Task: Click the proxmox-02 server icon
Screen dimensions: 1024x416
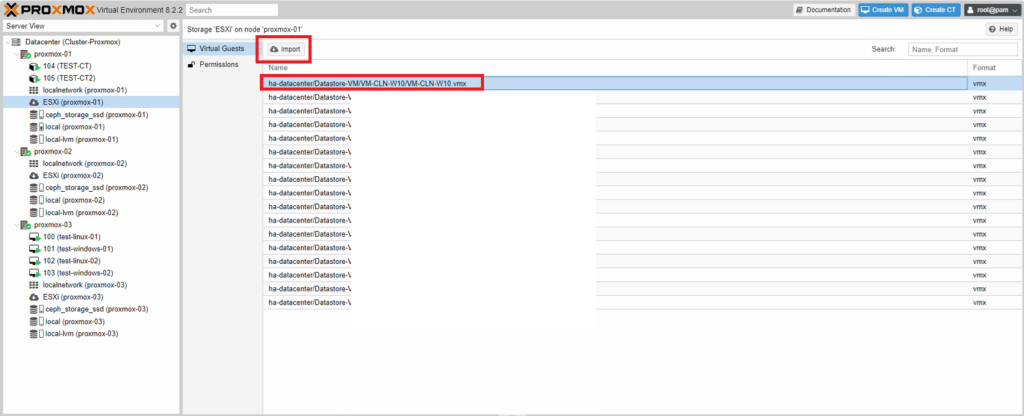Action: [x=25, y=152]
